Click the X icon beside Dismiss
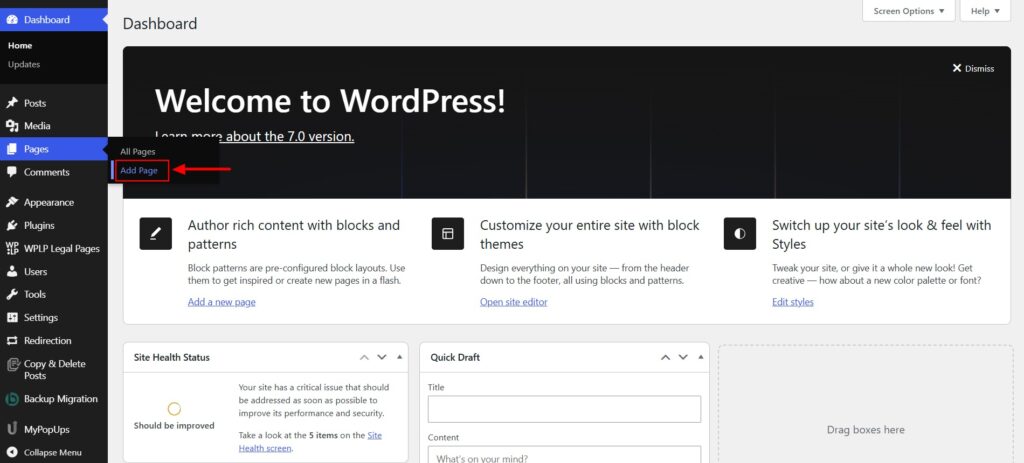This screenshot has height=463, width=1024. pos(957,68)
